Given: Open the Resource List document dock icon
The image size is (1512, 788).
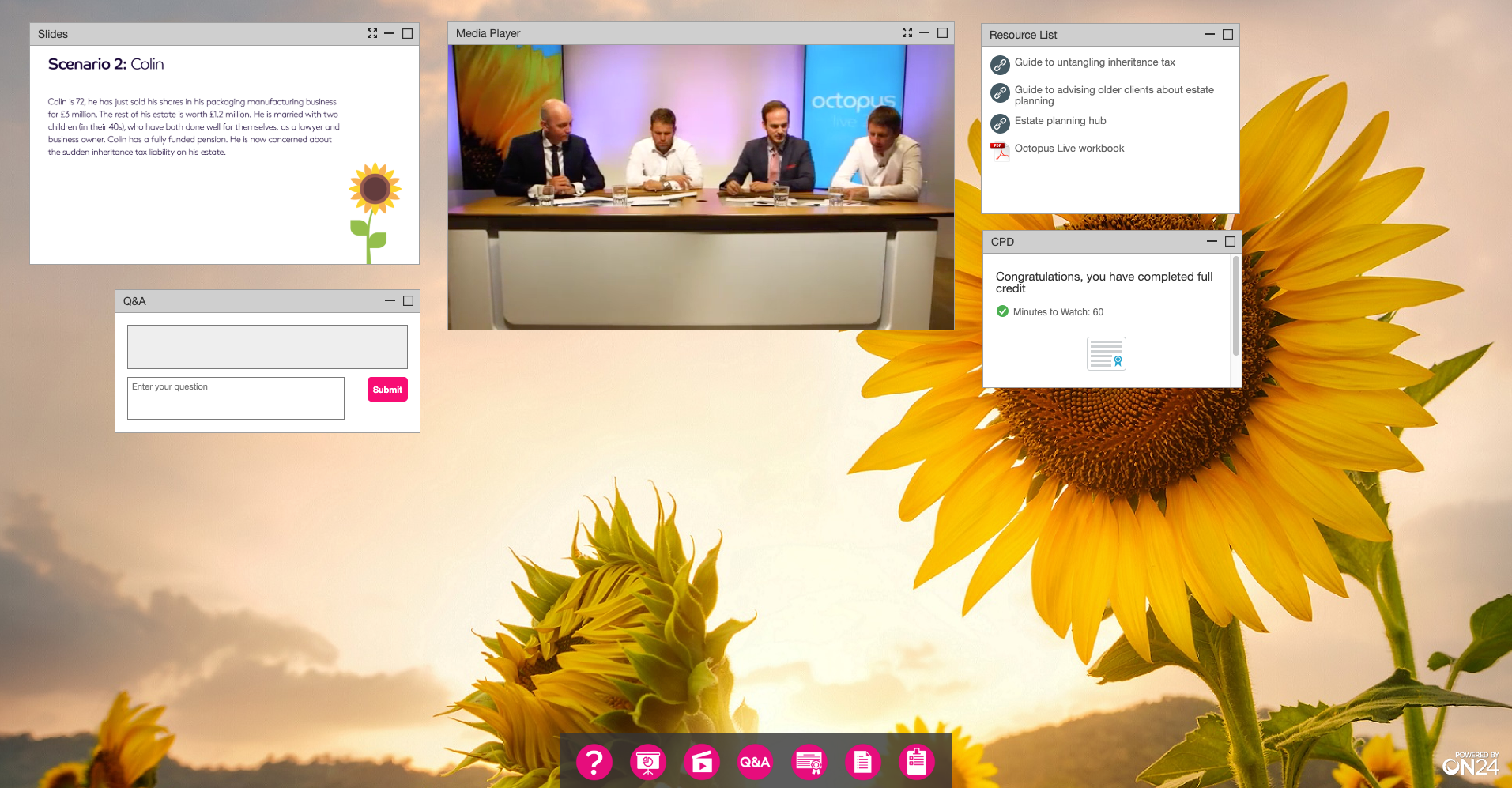Looking at the screenshot, I should (x=862, y=762).
